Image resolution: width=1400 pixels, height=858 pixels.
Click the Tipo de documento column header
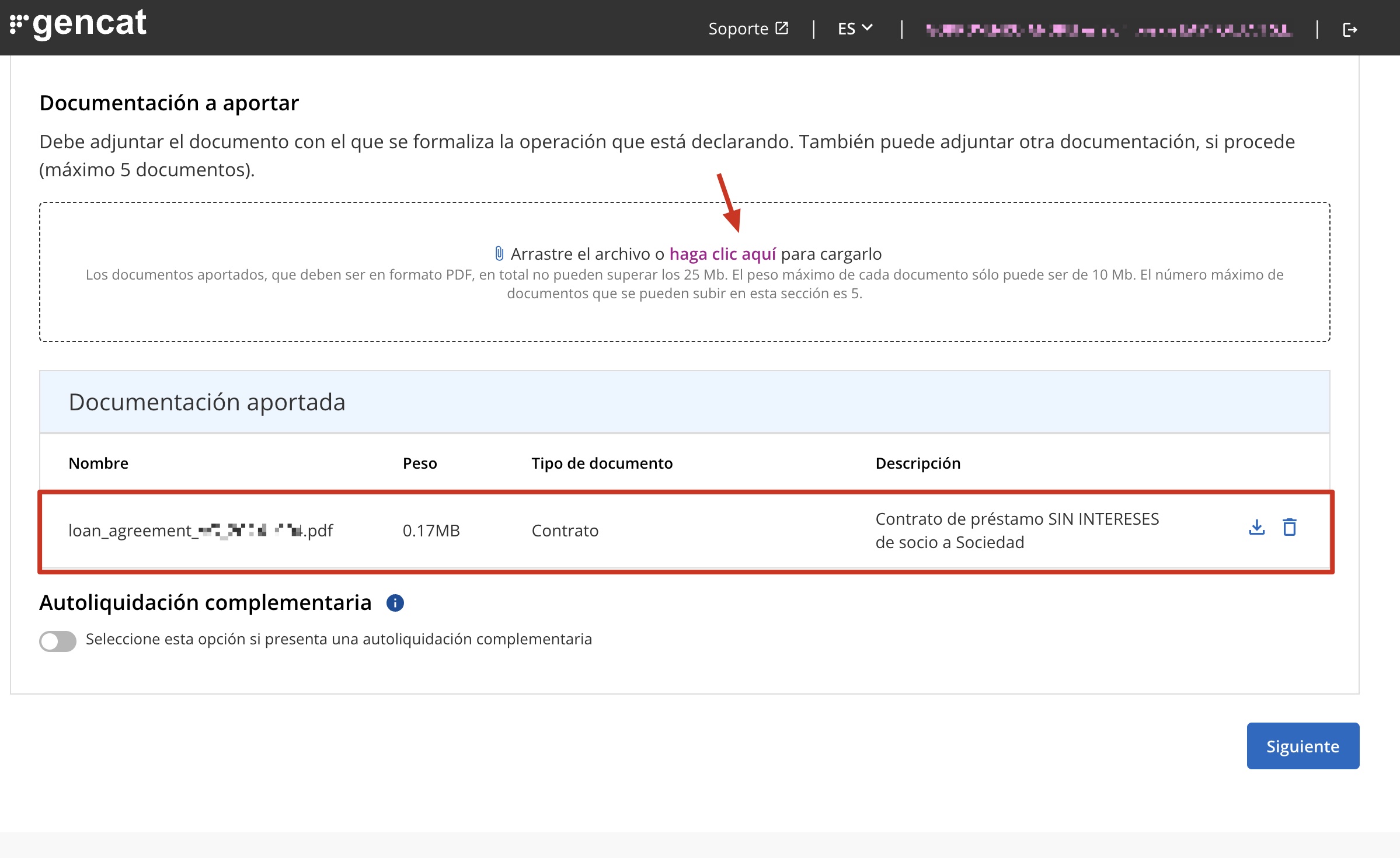point(602,463)
